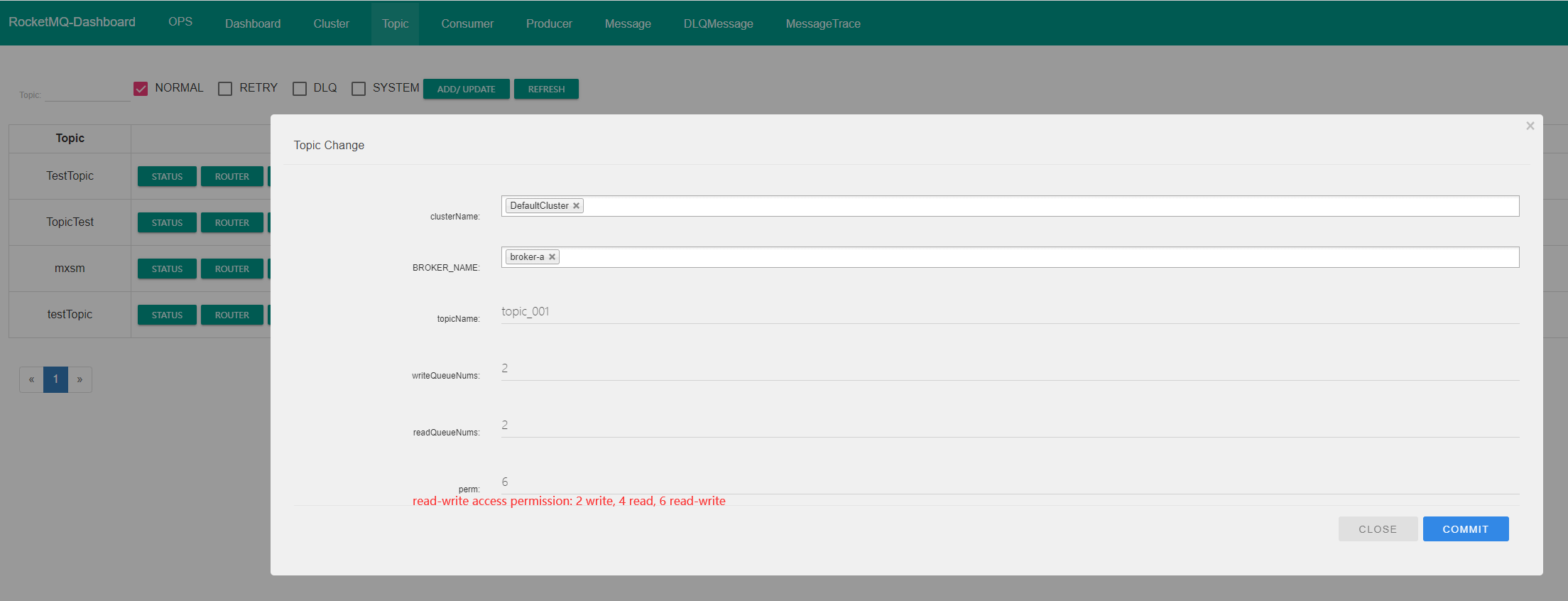Tick the SYSTEM topic filter checkbox
This screenshot has height=601, width=1568.
coord(359,89)
